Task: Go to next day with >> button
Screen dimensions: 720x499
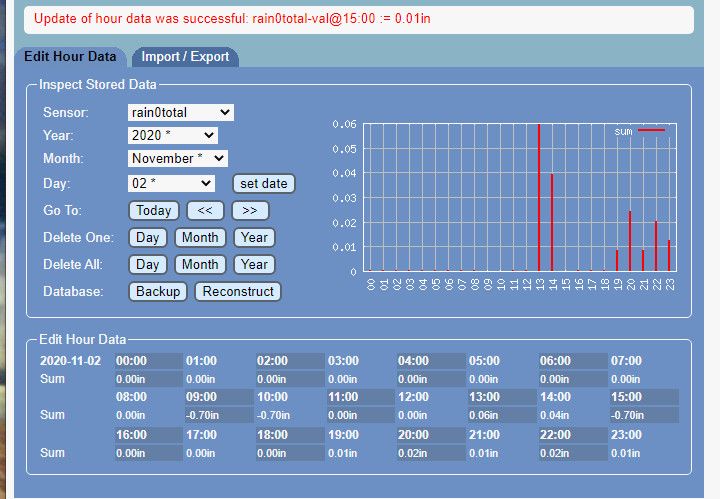Action: (250, 210)
